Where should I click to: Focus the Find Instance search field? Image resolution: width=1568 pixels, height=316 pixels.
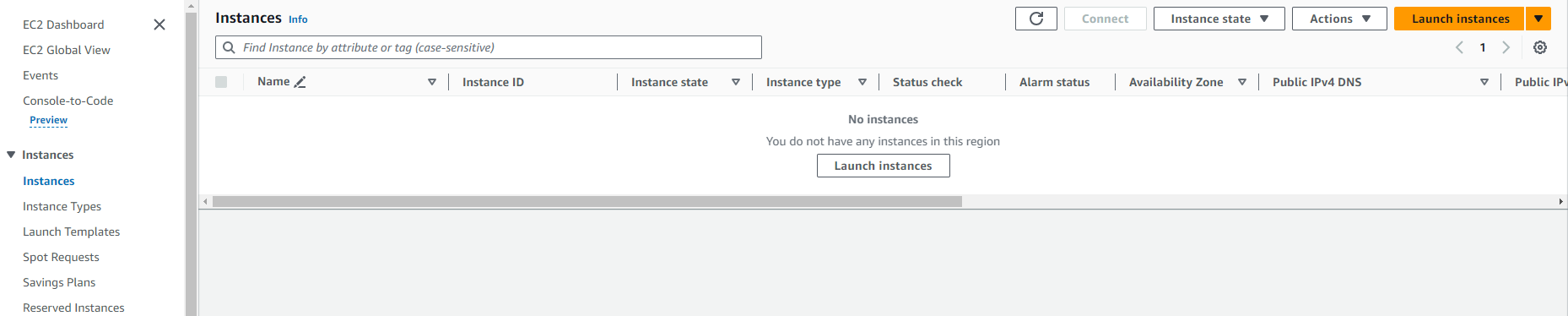coord(489,47)
